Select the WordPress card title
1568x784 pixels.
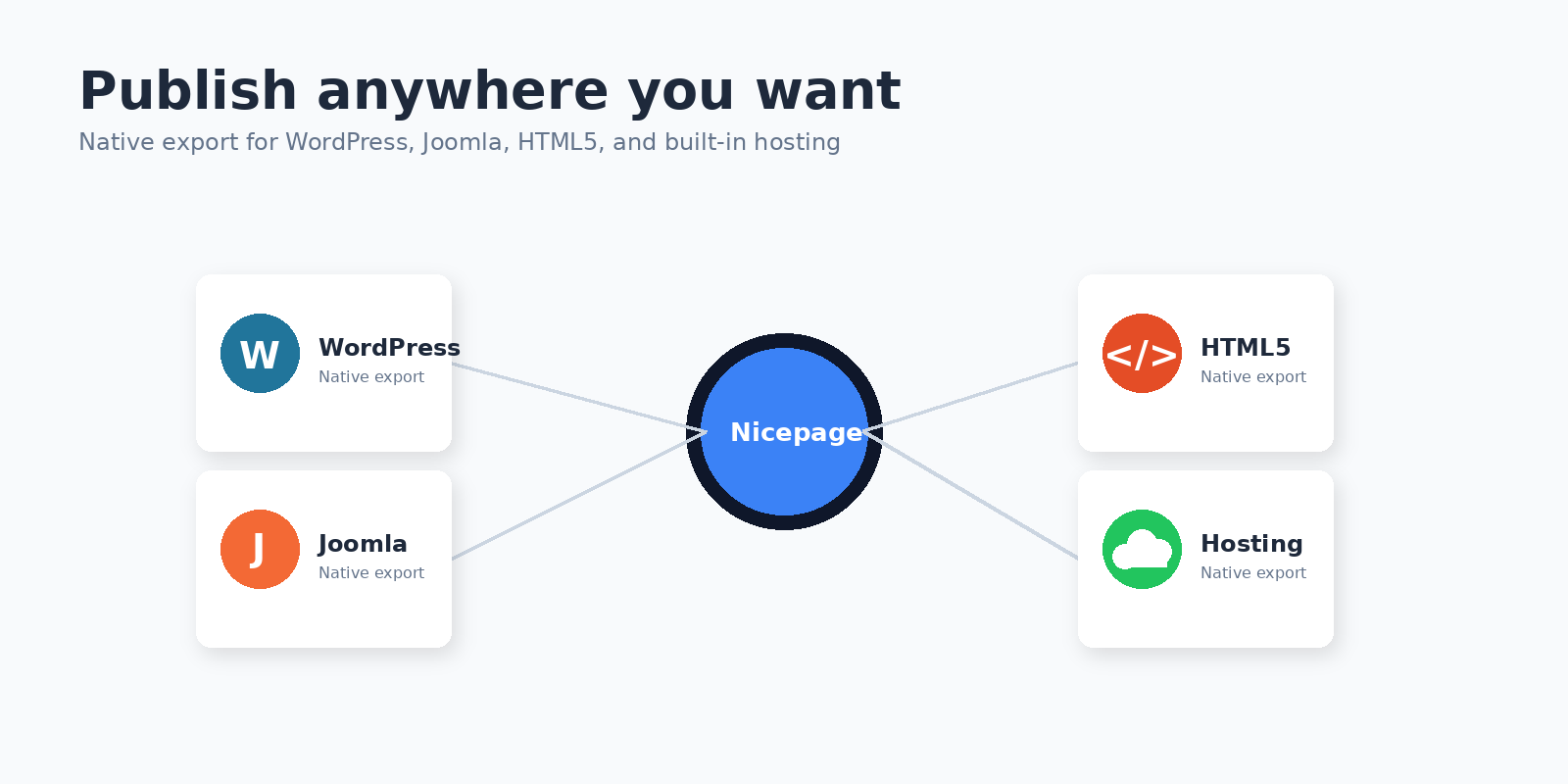[389, 348]
